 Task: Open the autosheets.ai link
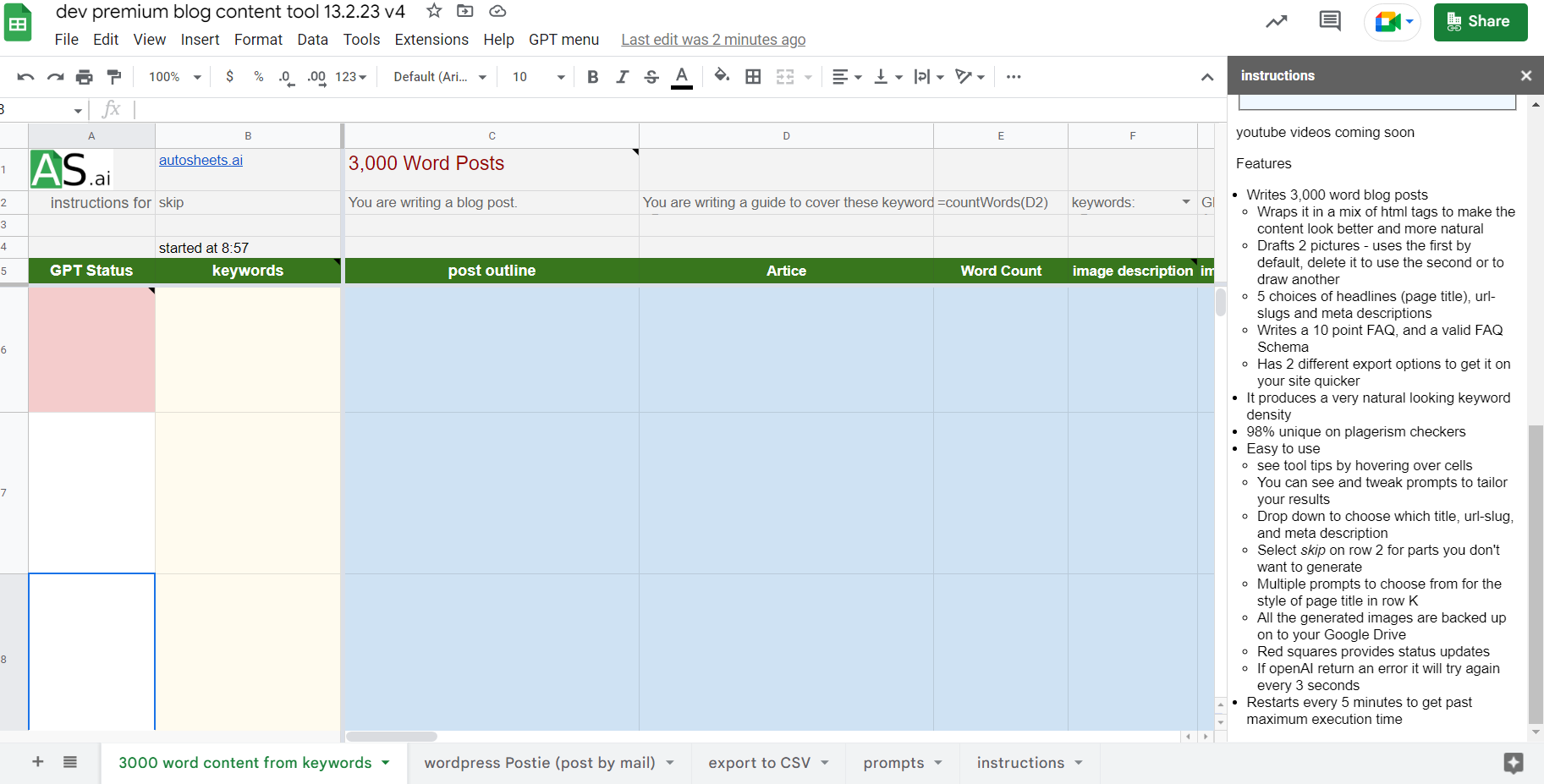(201, 160)
